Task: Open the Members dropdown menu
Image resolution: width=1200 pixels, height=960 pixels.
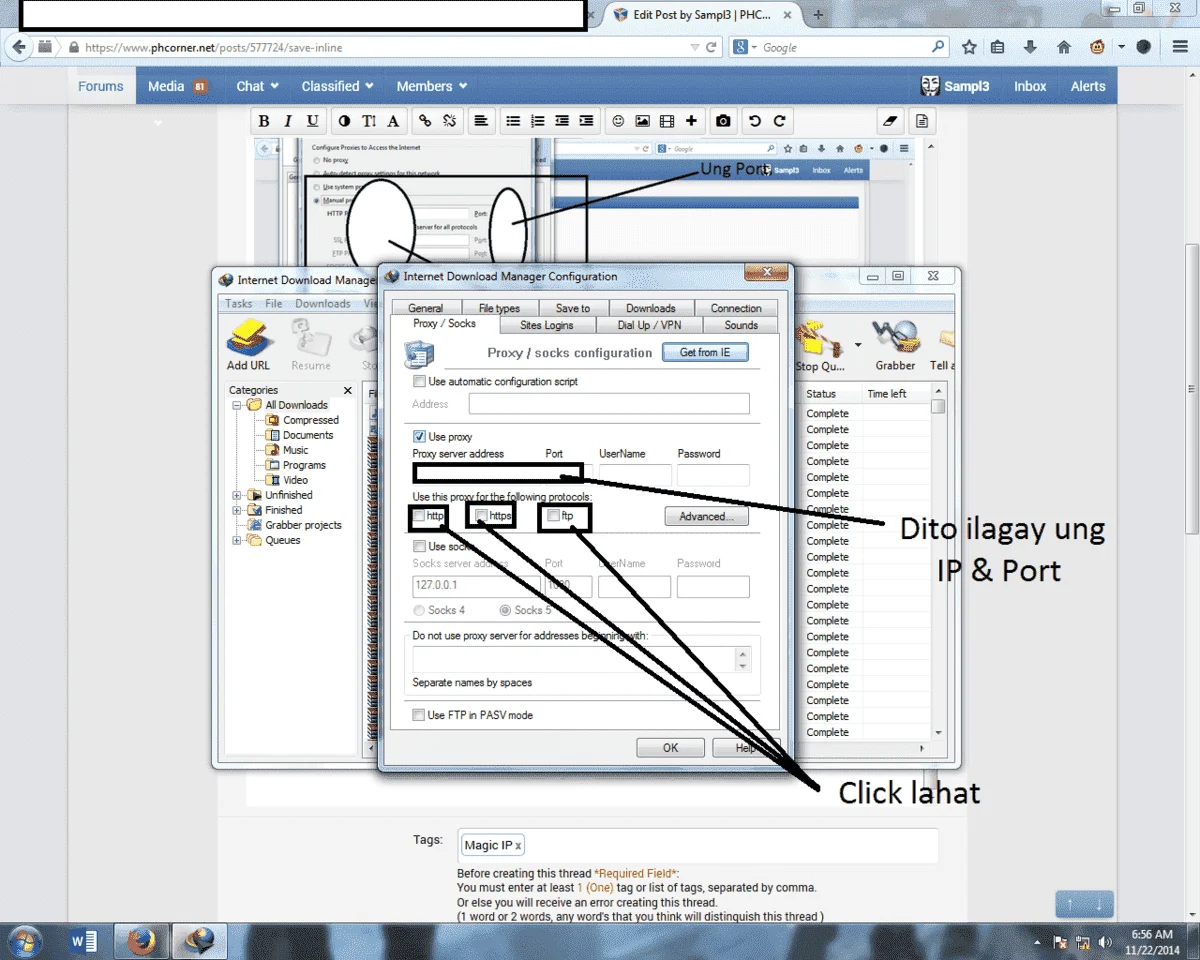Action: pos(432,86)
